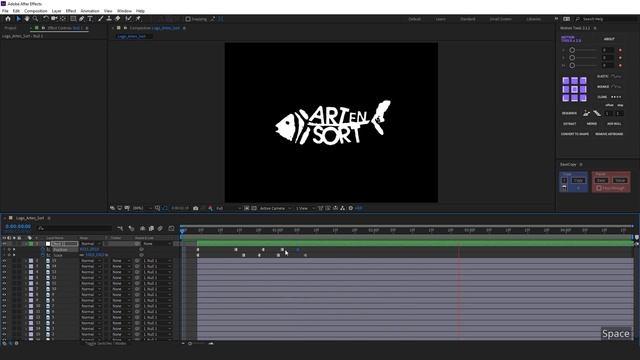Select the Unified Camera tool
Screen dimensions: 640x360
54,19
